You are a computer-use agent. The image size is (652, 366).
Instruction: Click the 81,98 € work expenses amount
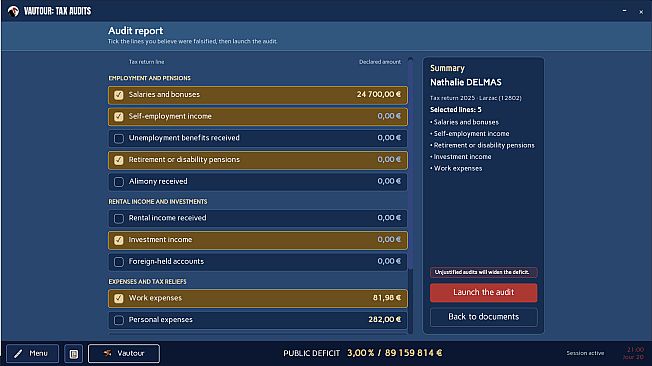pos(387,298)
